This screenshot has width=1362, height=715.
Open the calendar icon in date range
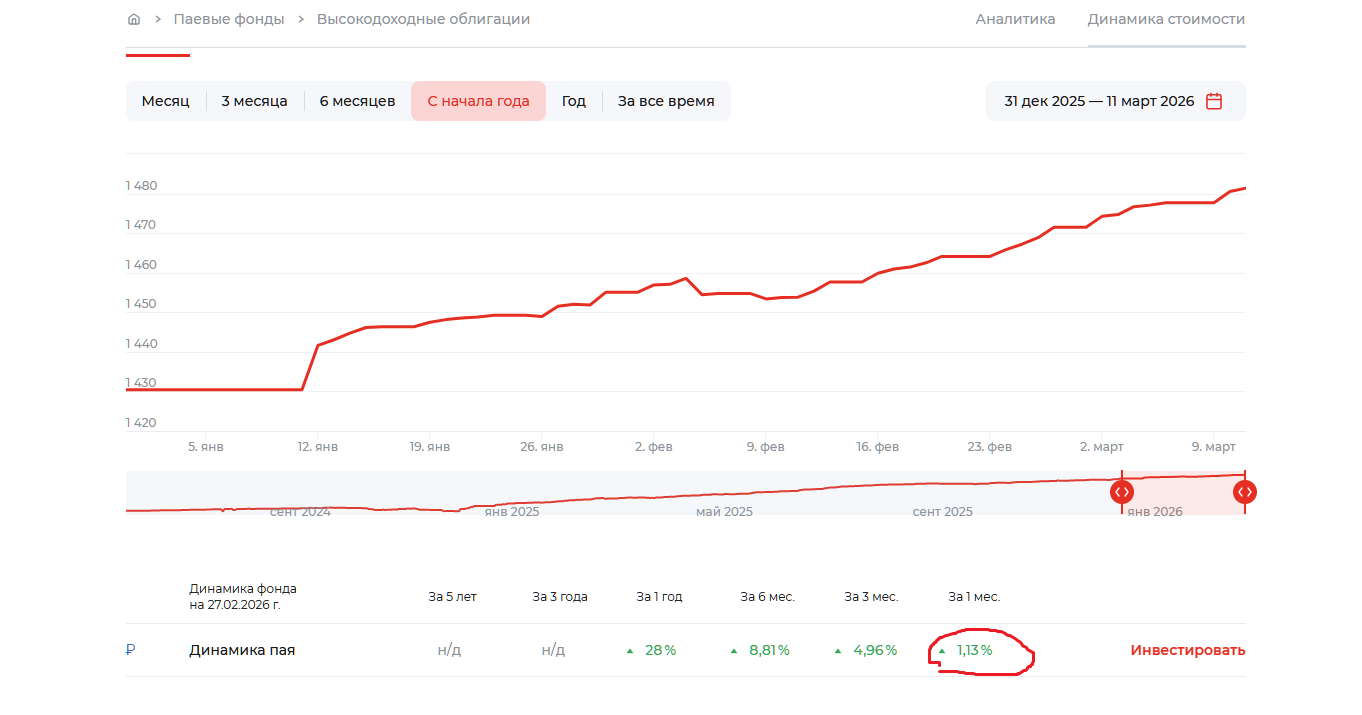tap(1214, 101)
